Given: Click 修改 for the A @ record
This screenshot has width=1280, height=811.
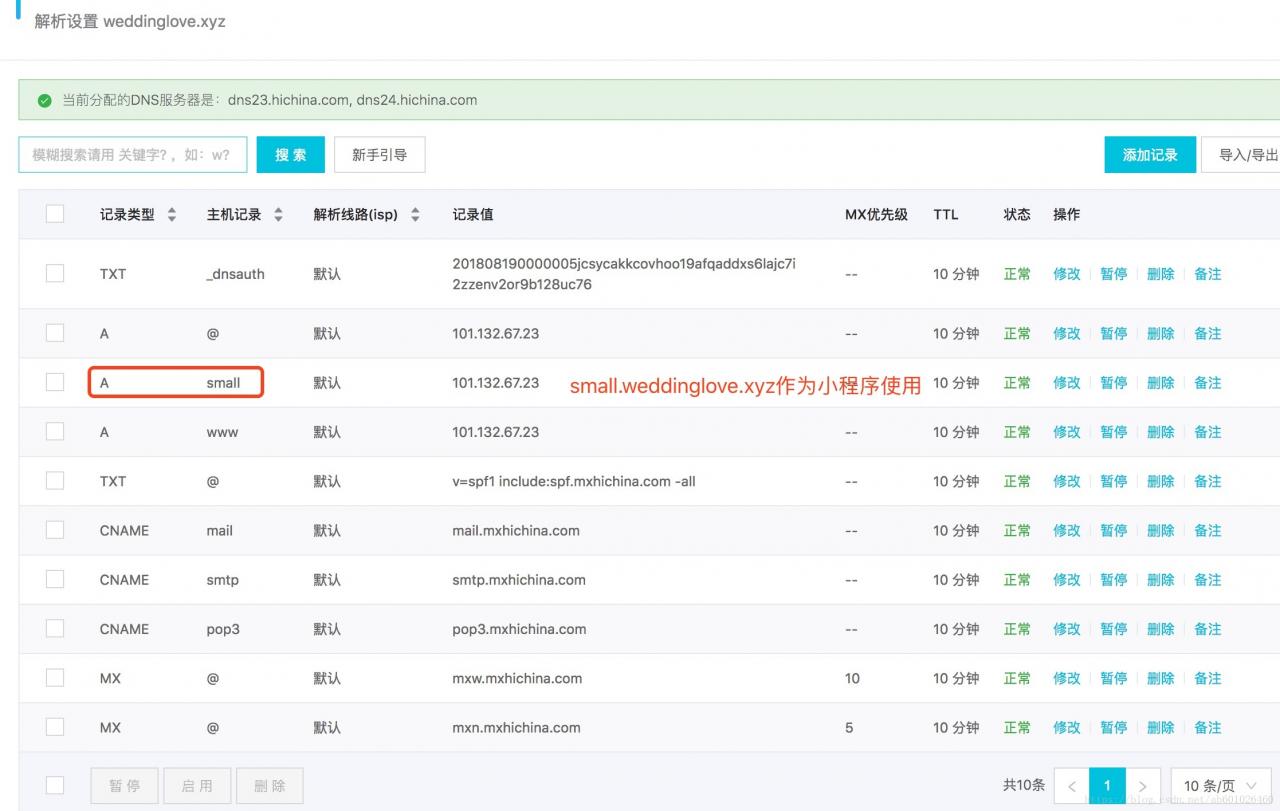Looking at the screenshot, I should 1067,334.
